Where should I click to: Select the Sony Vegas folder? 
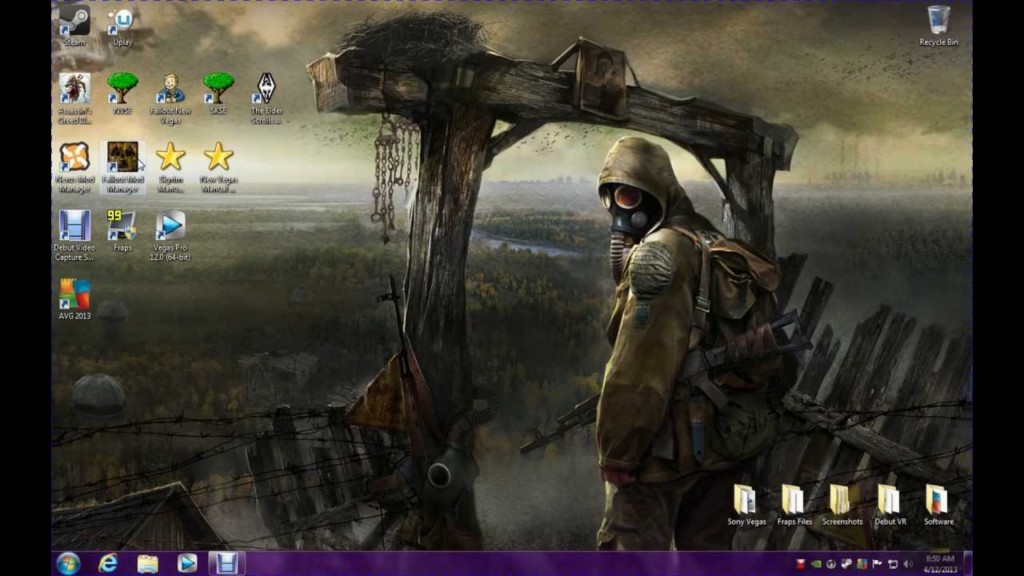pyautogui.click(x=746, y=505)
